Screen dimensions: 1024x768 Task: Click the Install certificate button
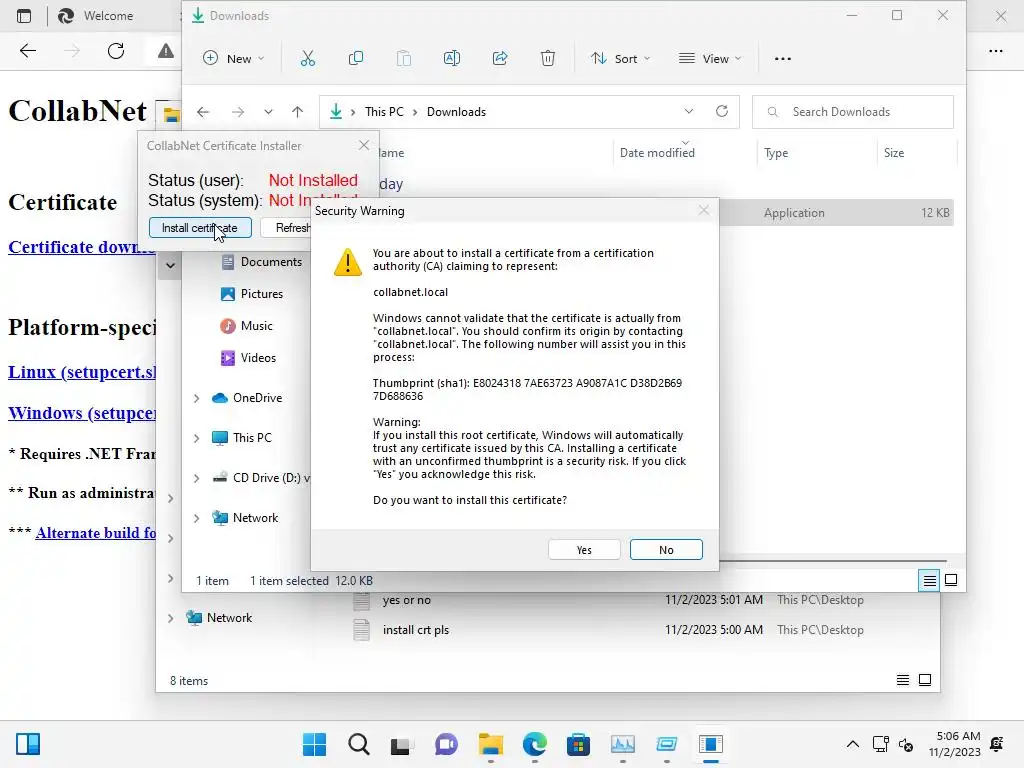[200, 228]
